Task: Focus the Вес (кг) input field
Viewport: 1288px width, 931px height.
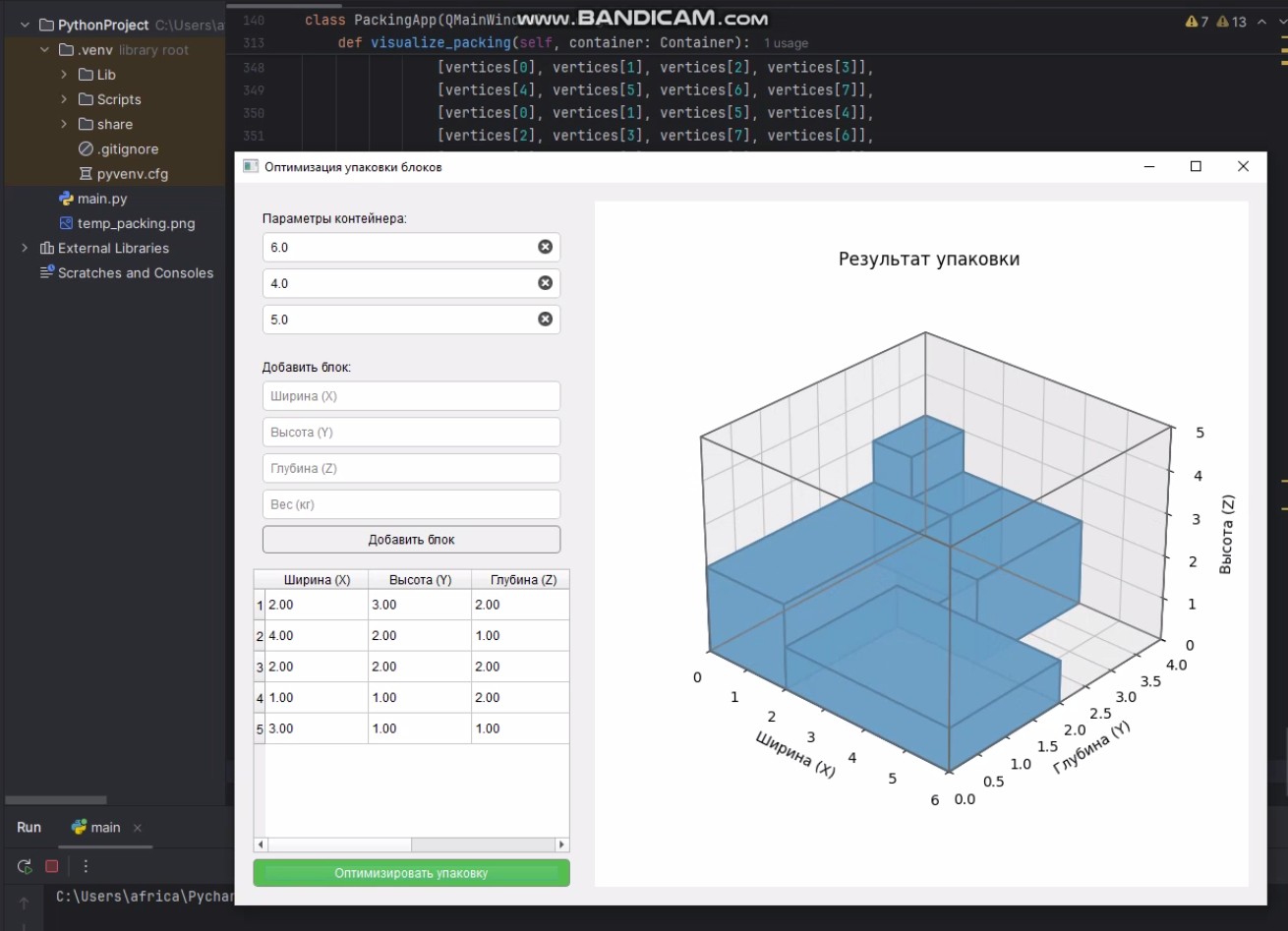Action: pyautogui.click(x=411, y=504)
